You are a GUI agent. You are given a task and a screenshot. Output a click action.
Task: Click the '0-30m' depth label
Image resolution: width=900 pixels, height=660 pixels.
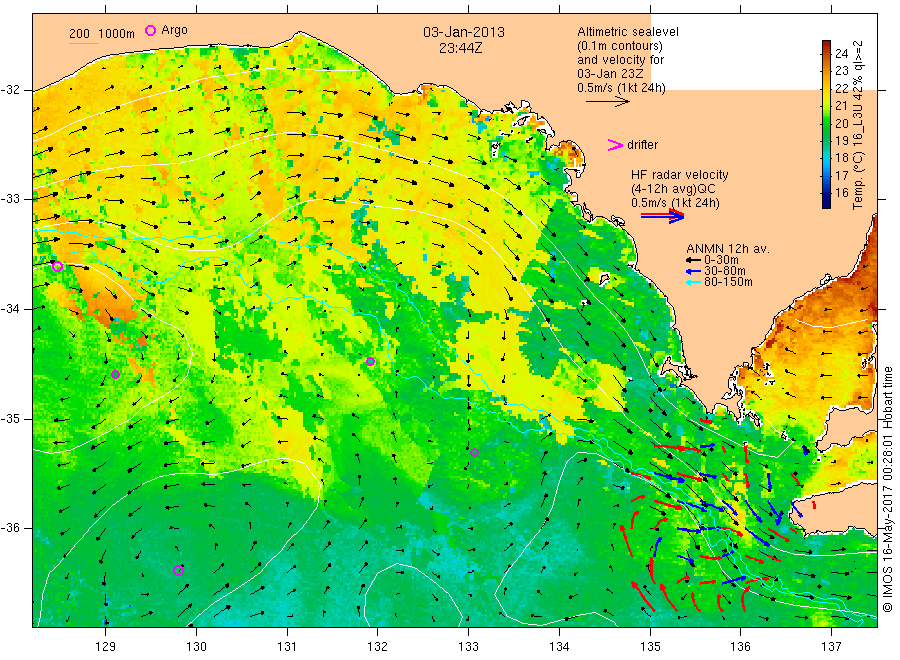(721, 260)
